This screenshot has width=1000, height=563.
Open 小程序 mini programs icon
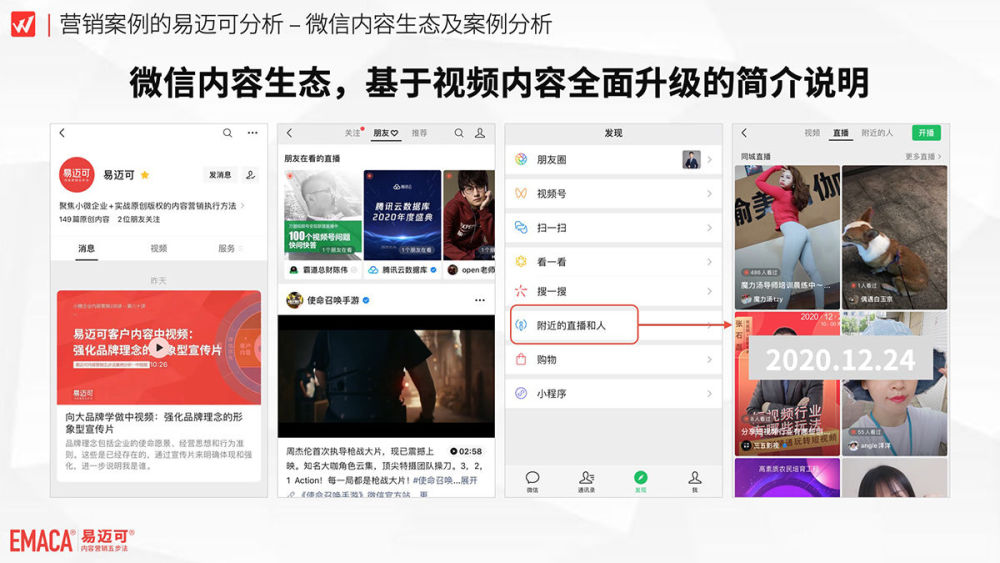pos(521,393)
